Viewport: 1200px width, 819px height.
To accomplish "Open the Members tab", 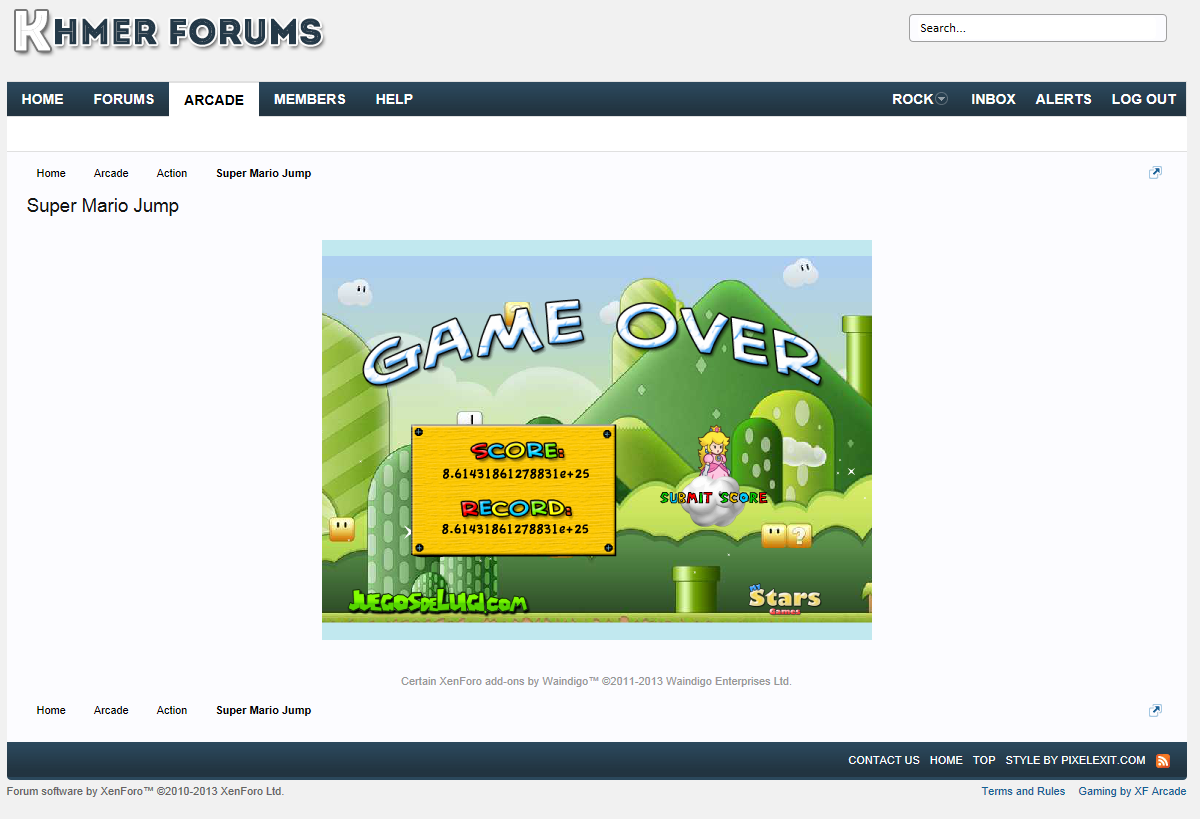I will click(x=310, y=99).
